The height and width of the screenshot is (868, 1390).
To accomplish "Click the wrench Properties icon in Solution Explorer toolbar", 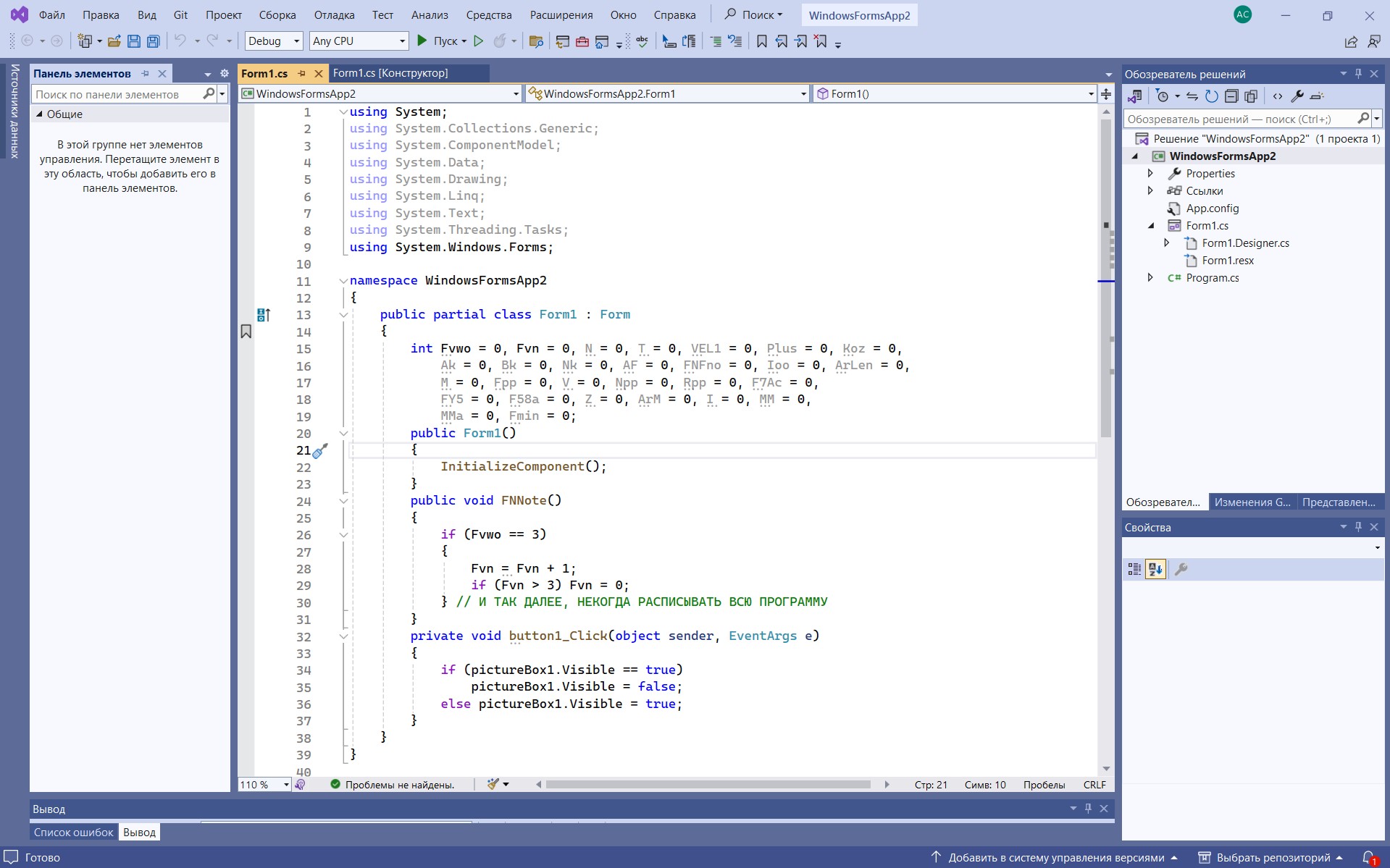I will tap(1297, 96).
